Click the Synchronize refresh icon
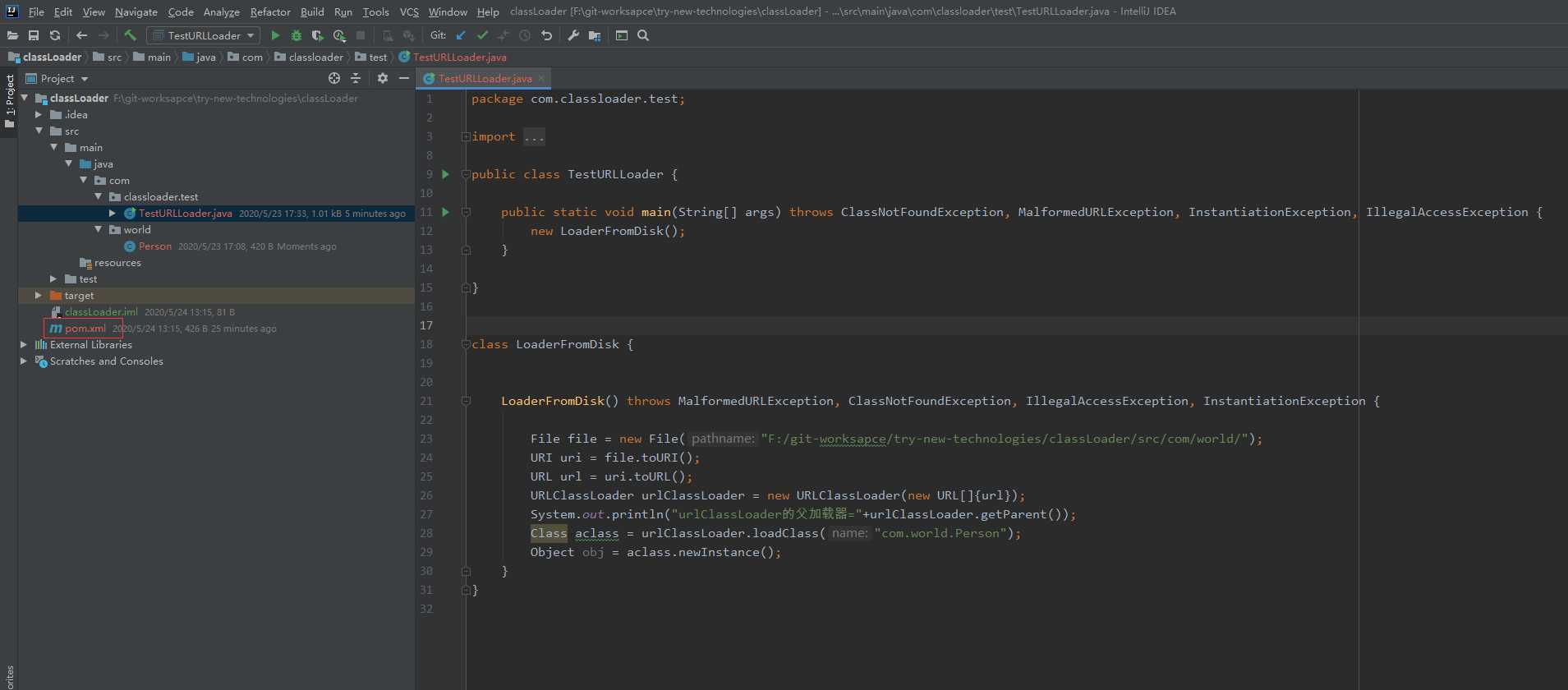This screenshot has height=690, width=1568. tap(55, 35)
